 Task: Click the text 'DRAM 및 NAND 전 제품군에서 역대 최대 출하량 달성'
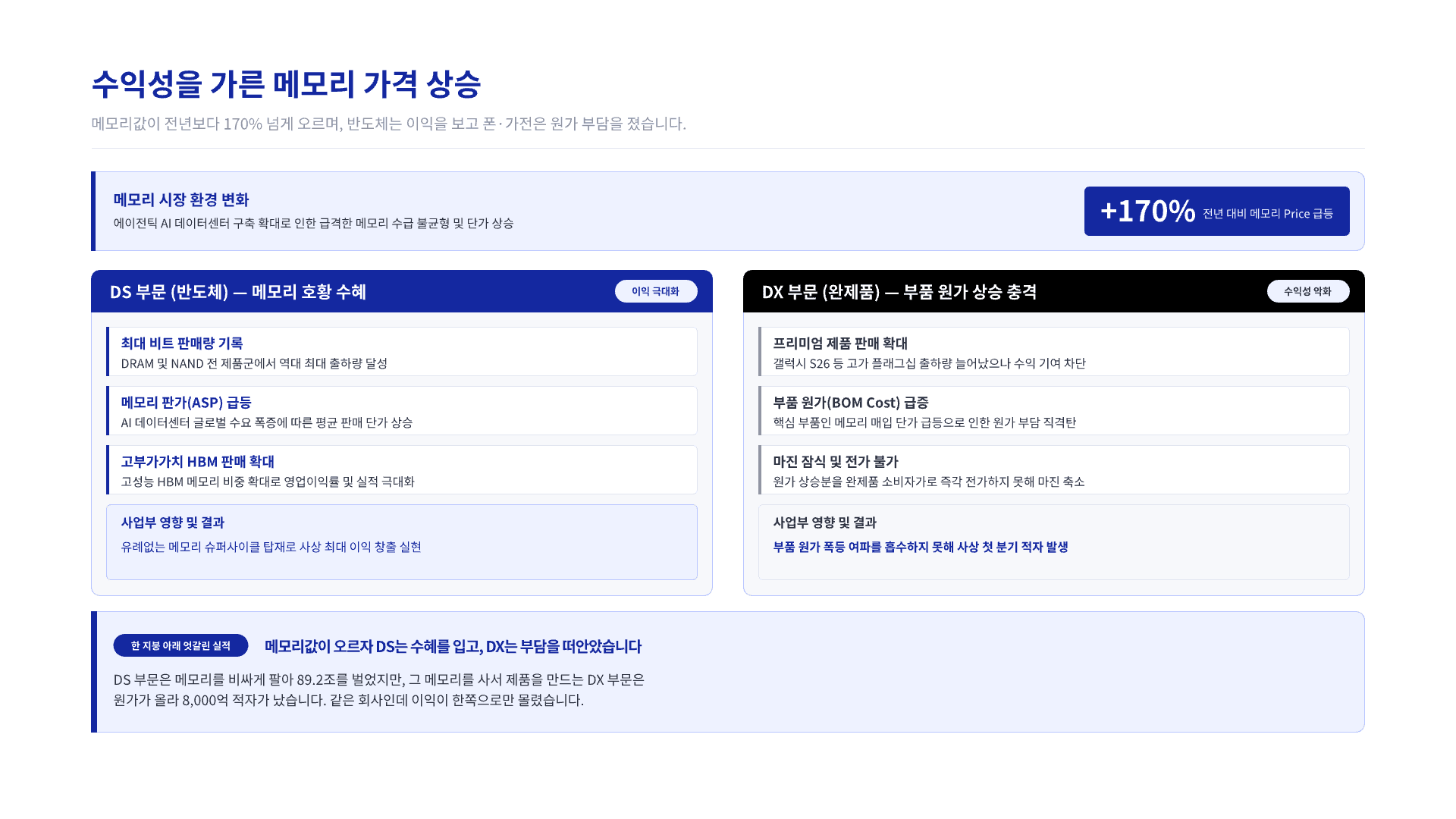[x=254, y=363]
